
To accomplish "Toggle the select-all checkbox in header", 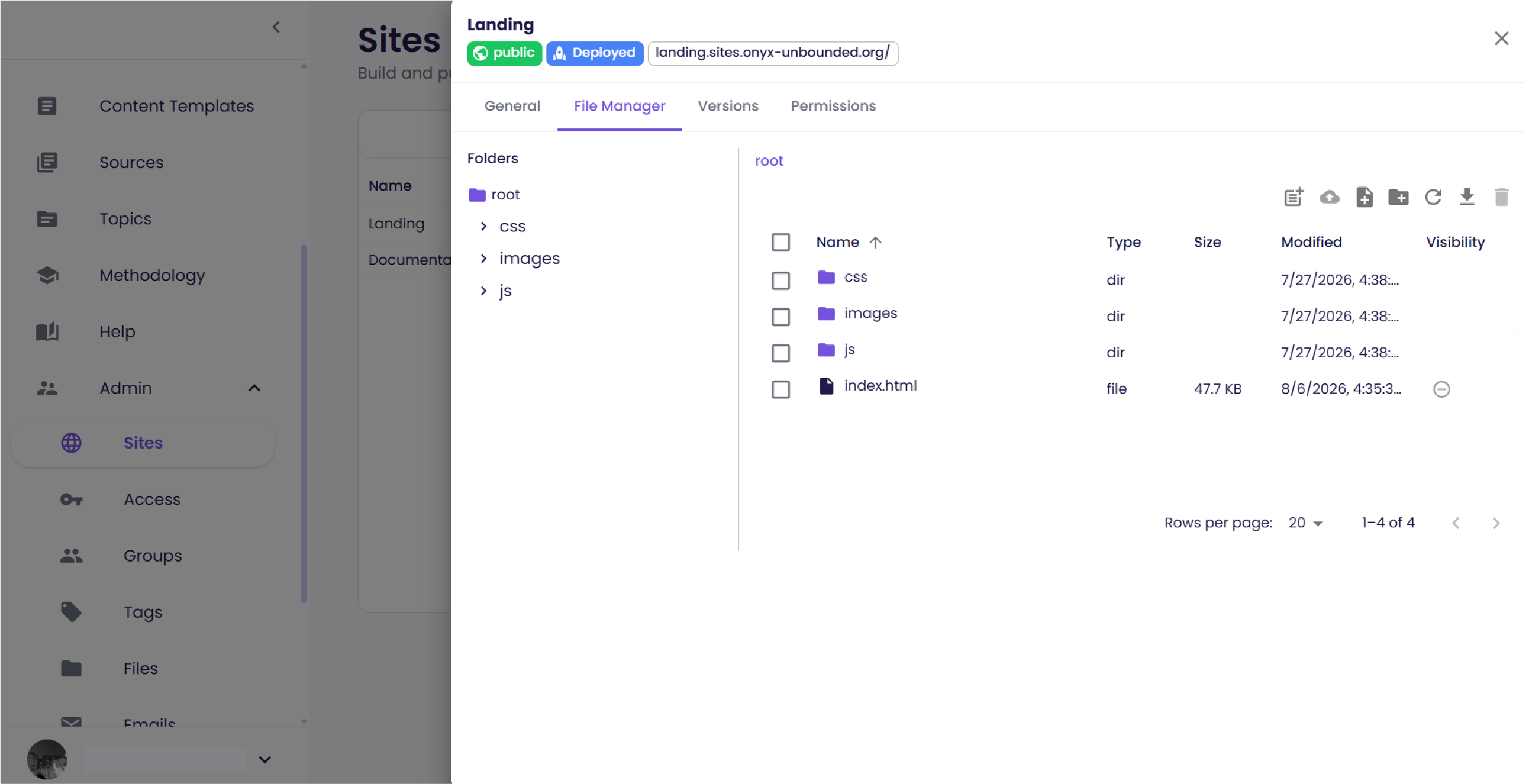I will click(781, 242).
